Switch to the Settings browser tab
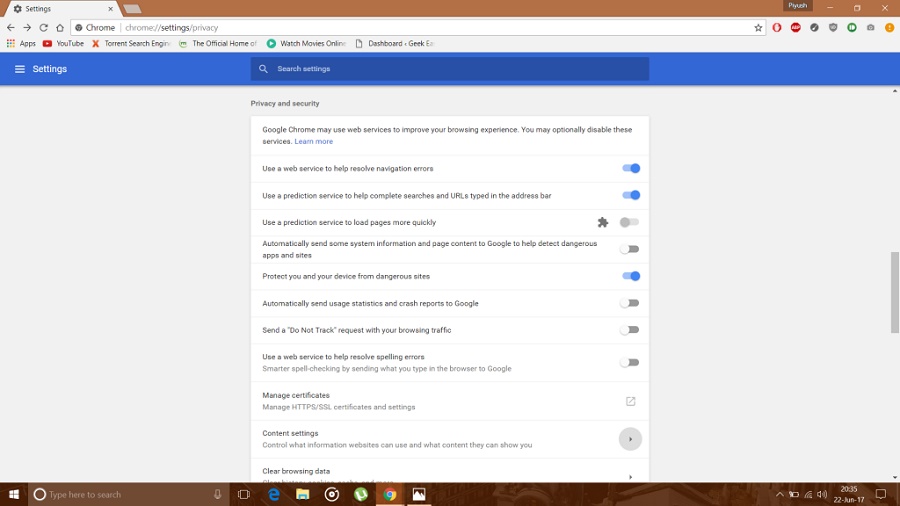Screen dimensions: 900x506 (61, 9)
